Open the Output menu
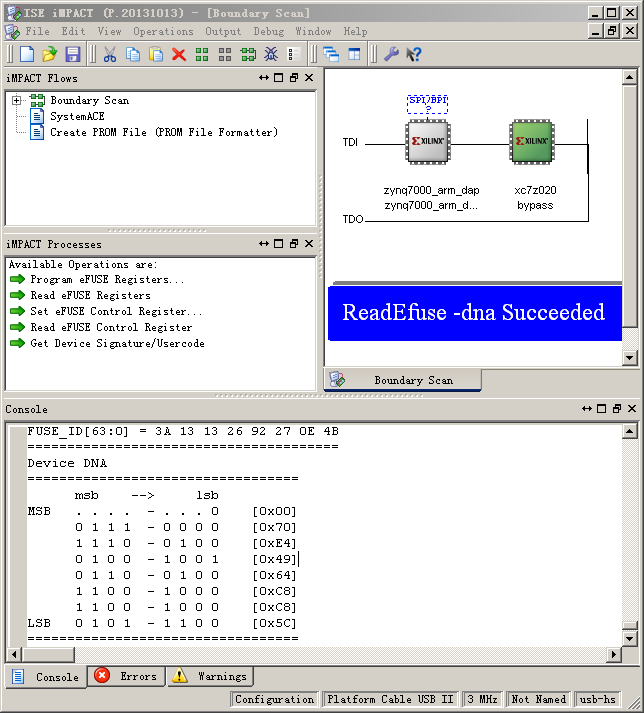 pyautogui.click(x=223, y=31)
